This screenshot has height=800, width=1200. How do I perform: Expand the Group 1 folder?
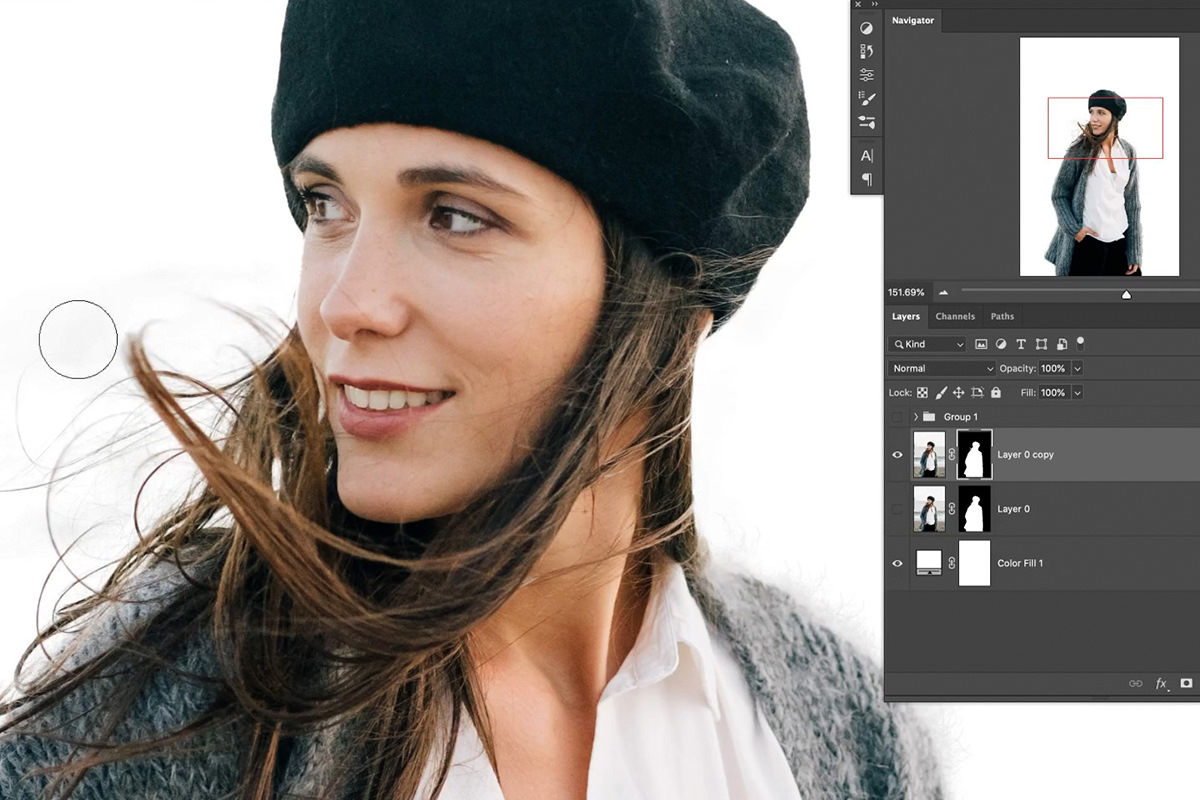[x=917, y=416]
